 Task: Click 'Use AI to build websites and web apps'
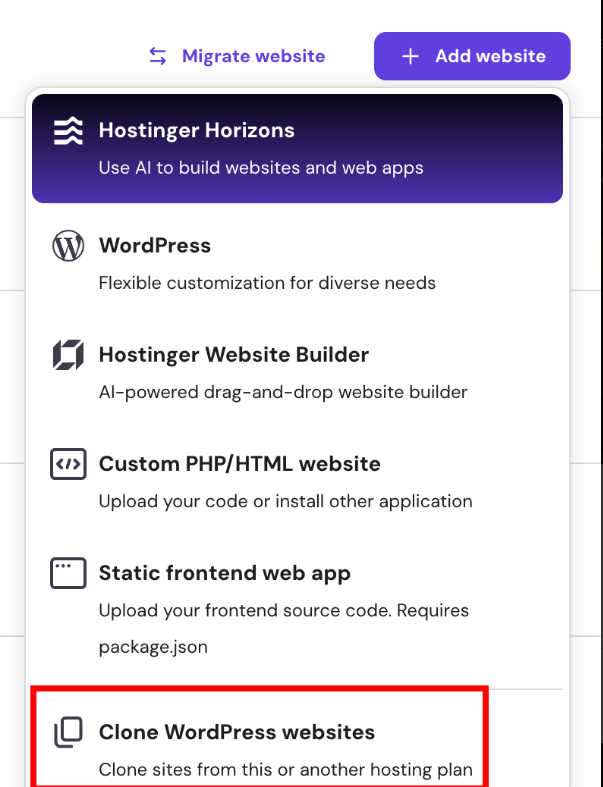click(x=261, y=168)
